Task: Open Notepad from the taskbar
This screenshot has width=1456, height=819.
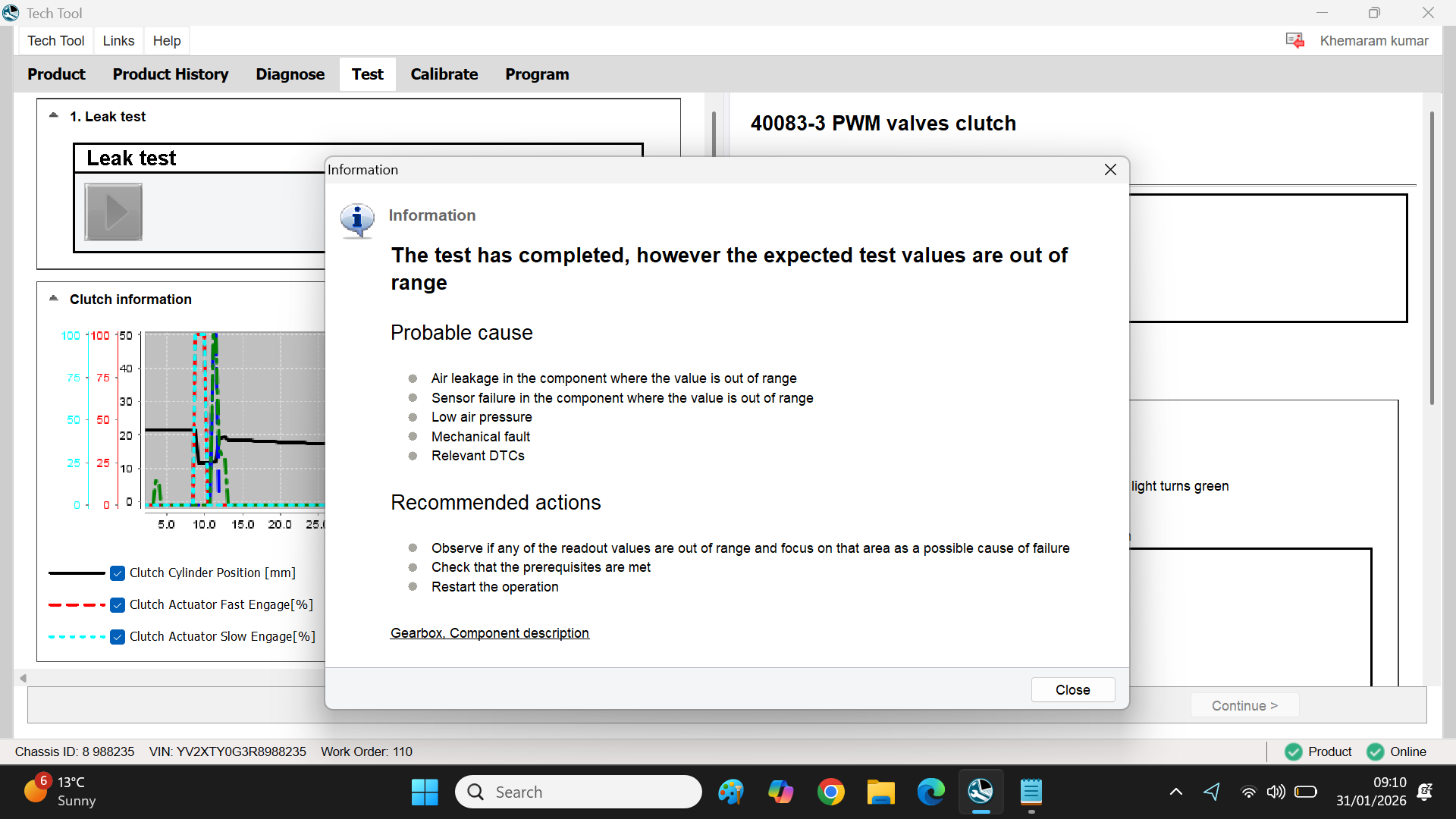Action: pos(1031,792)
